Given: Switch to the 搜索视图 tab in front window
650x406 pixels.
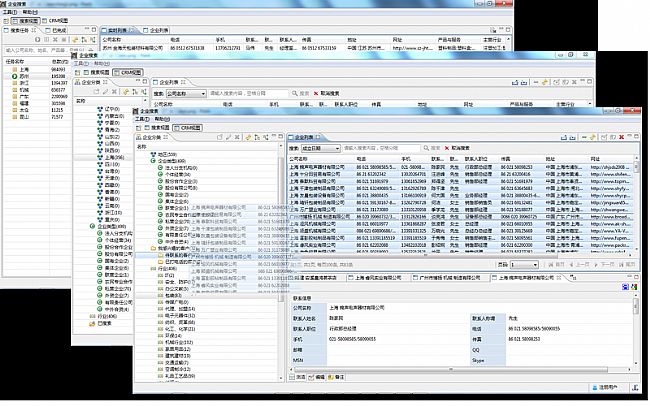Looking at the screenshot, I should [160, 129].
